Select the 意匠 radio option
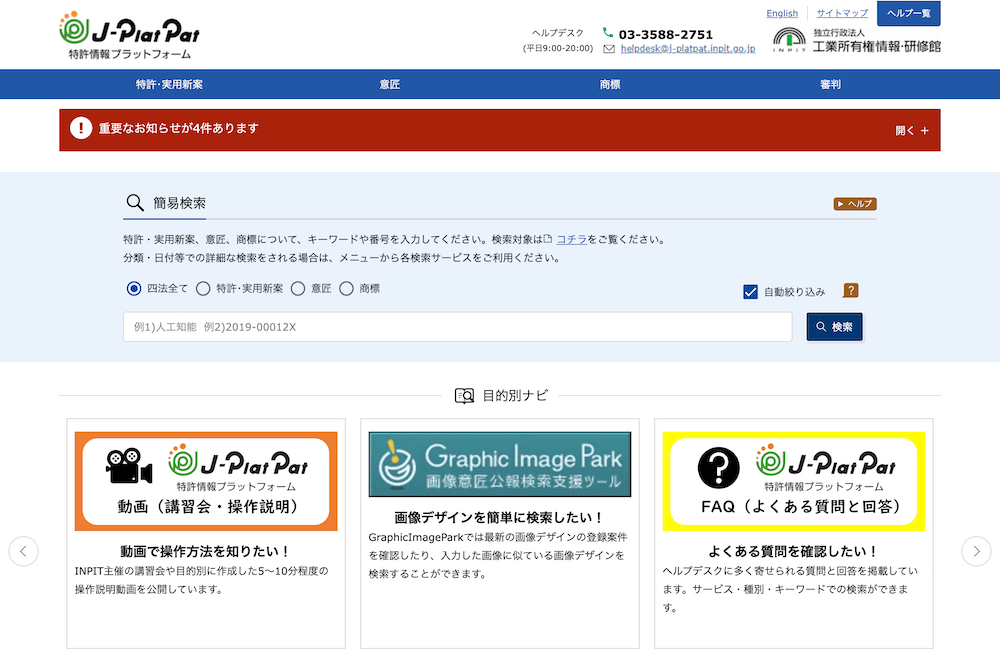Viewport: 1000px width, 659px height. (x=298, y=289)
